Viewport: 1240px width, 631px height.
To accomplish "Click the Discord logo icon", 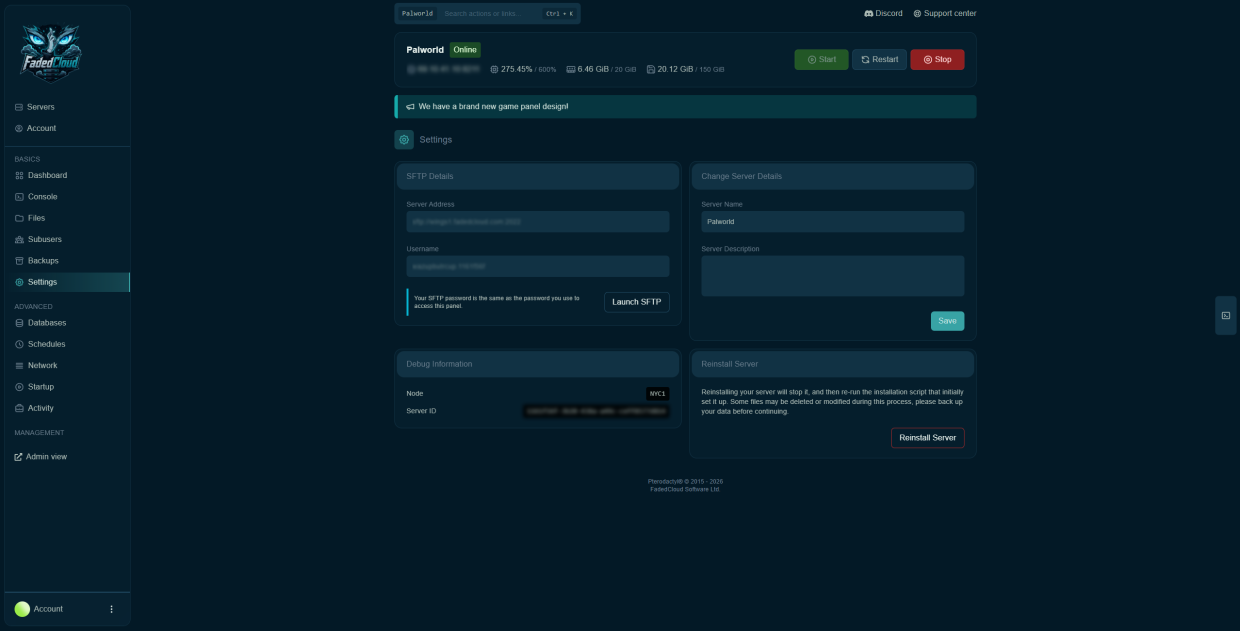I will pos(869,14).
